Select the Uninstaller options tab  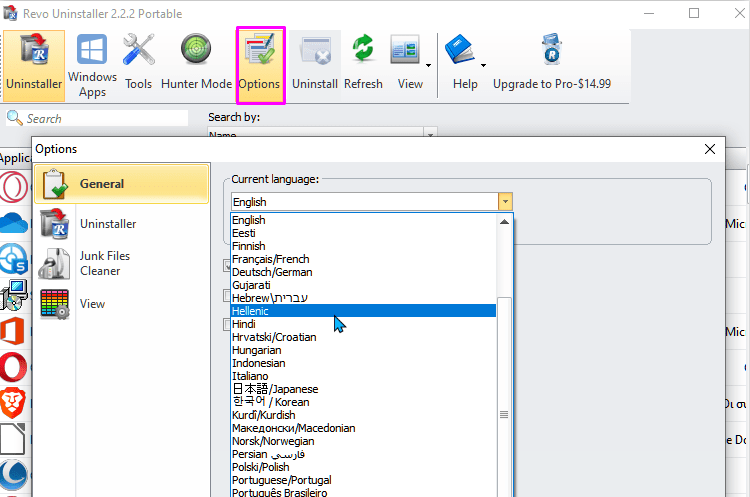click(x=121, y=224)
